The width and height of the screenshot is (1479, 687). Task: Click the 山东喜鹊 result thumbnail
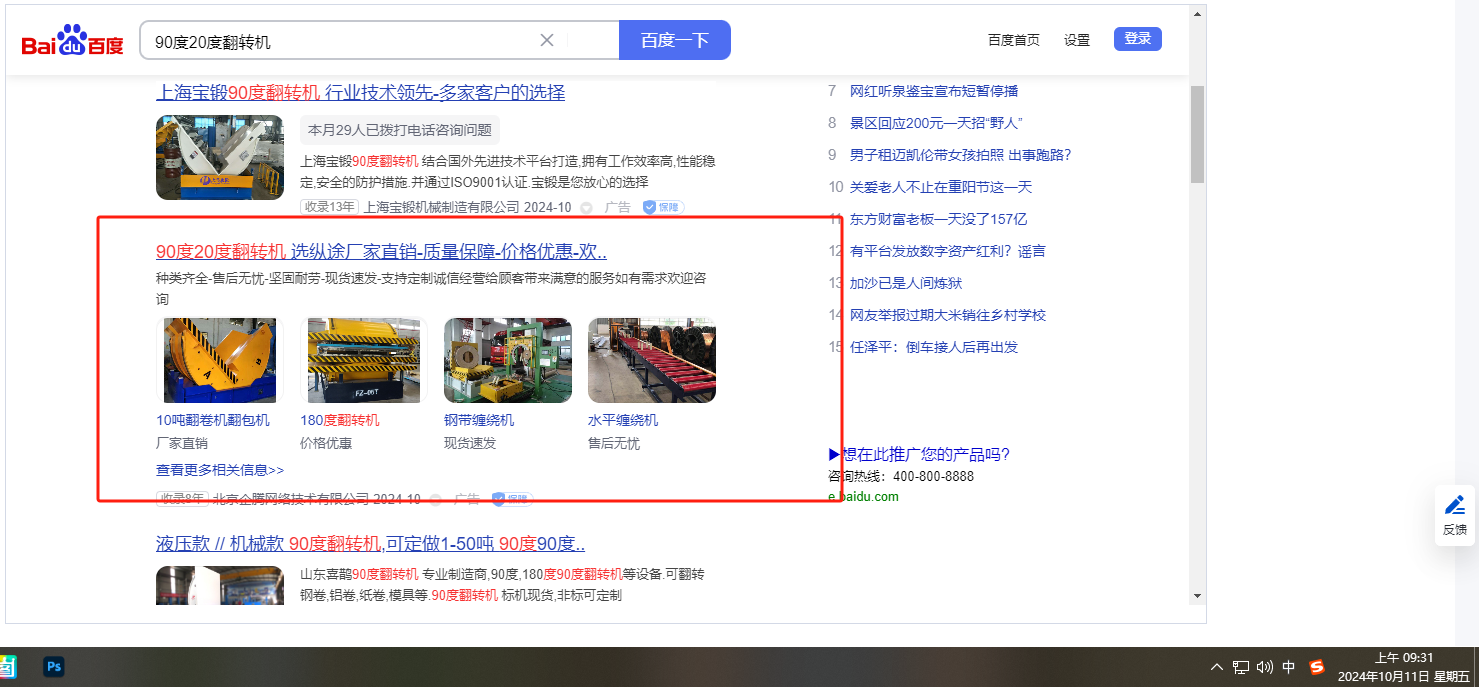coord(220,586)
